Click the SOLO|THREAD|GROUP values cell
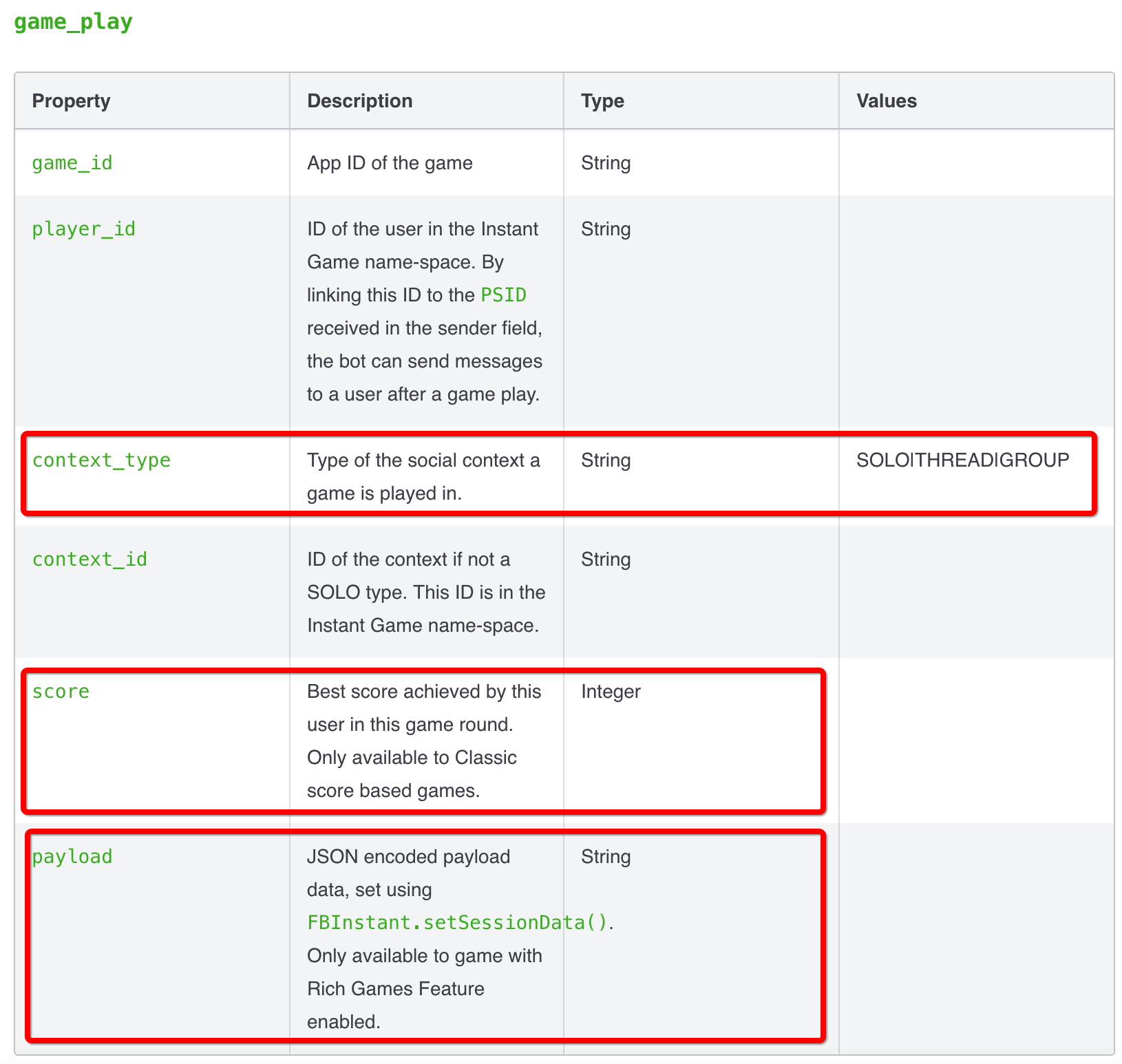Viewport: 1122px width, 1064px height. pos(962,460)
